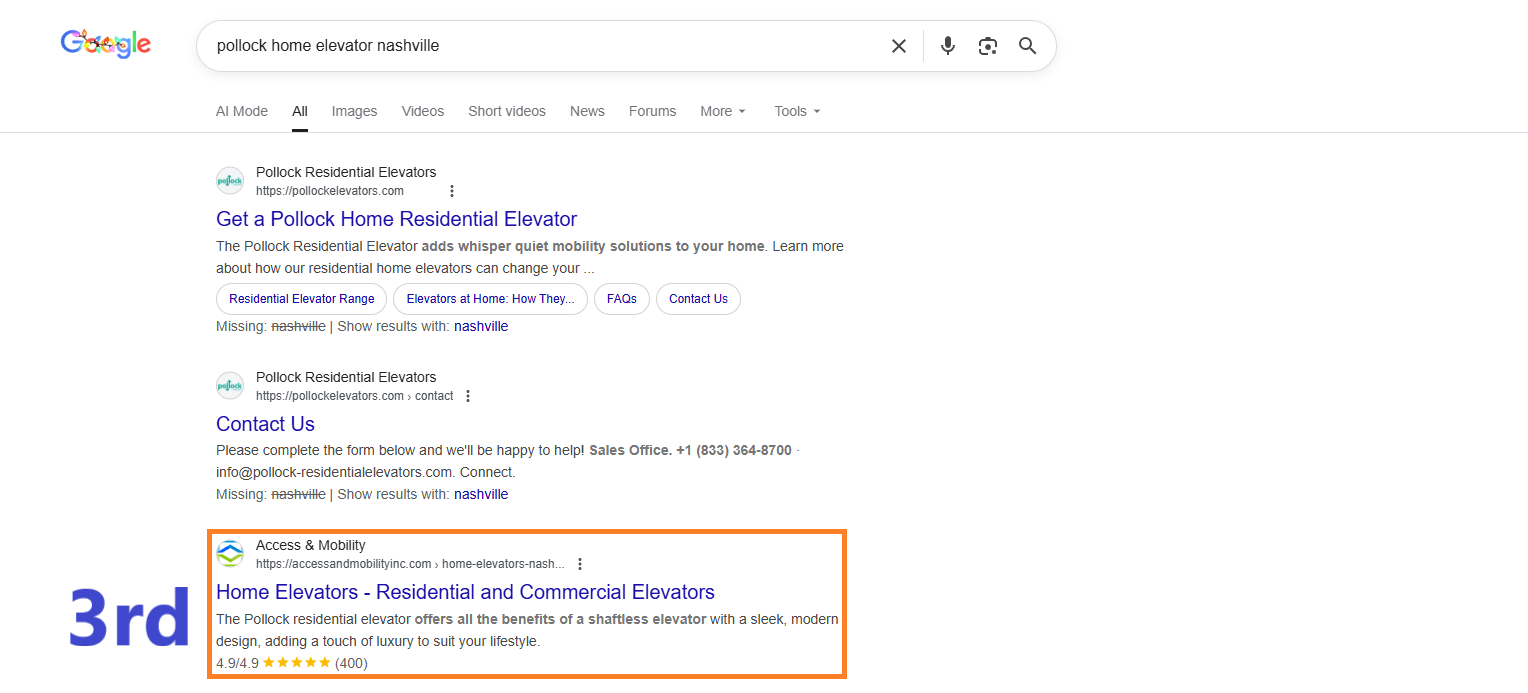Click Residential Elevator Range sitelink chip

pos(301,299)
